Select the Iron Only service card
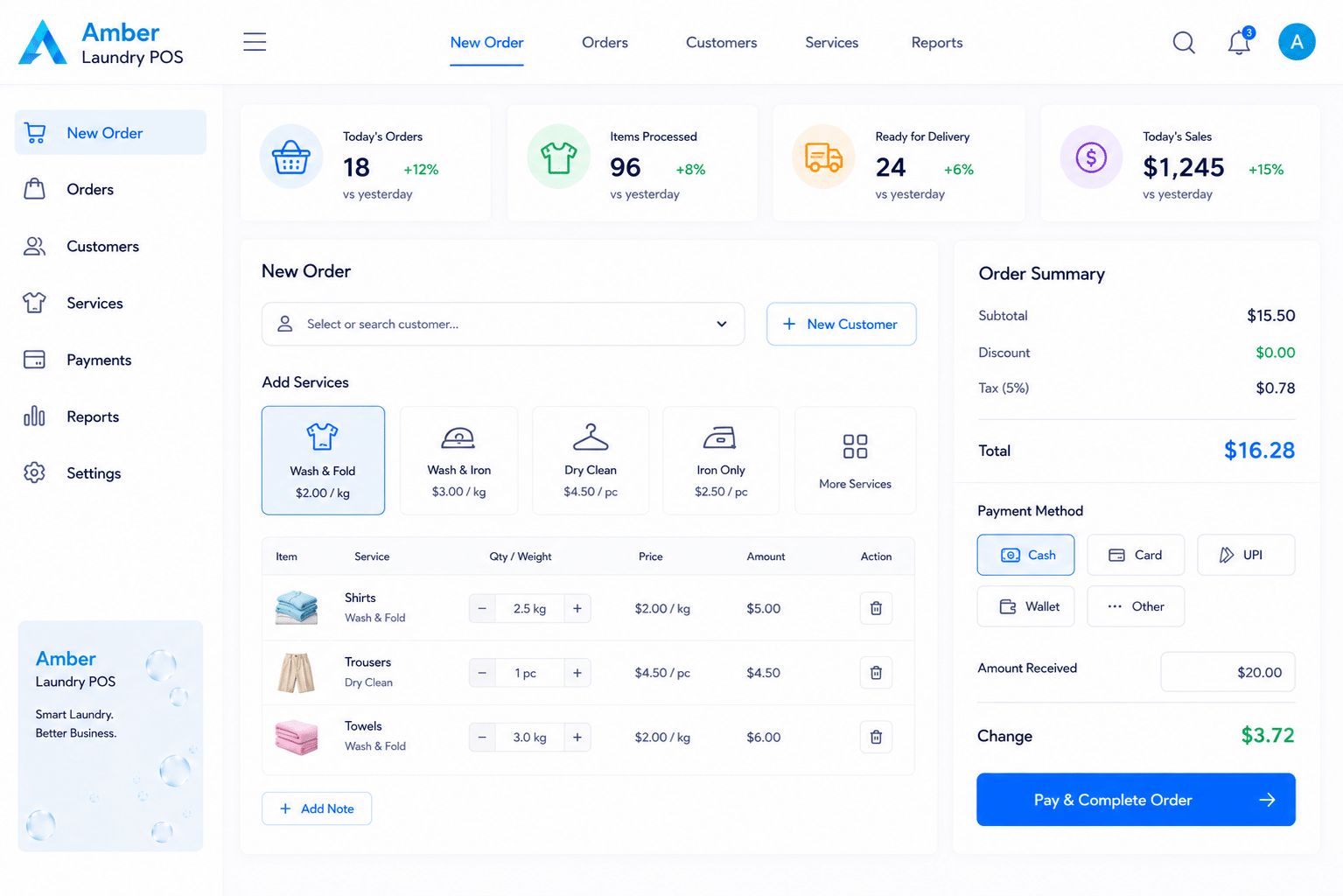This screenshot has width=1343, height=896. point(721,460)
